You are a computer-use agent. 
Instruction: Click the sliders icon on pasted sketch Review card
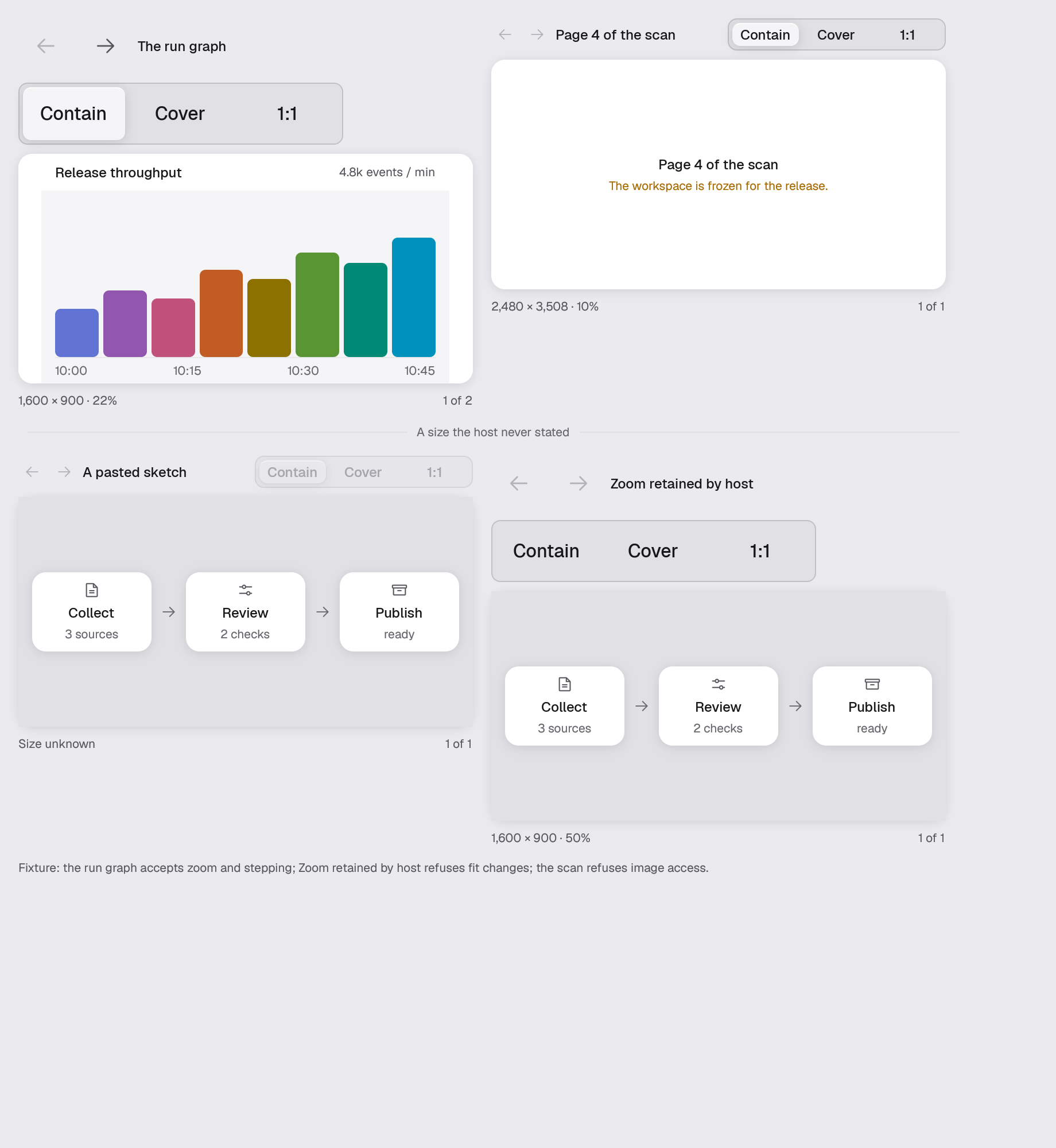pos(246,590)
